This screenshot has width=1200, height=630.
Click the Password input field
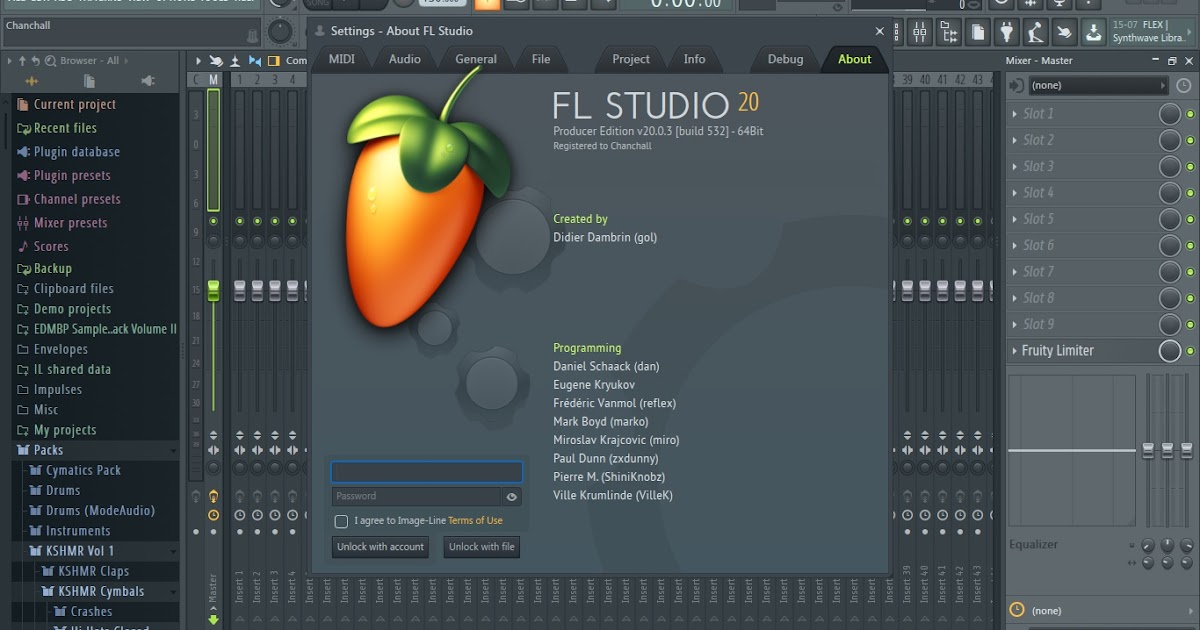(x=417, y=496)
